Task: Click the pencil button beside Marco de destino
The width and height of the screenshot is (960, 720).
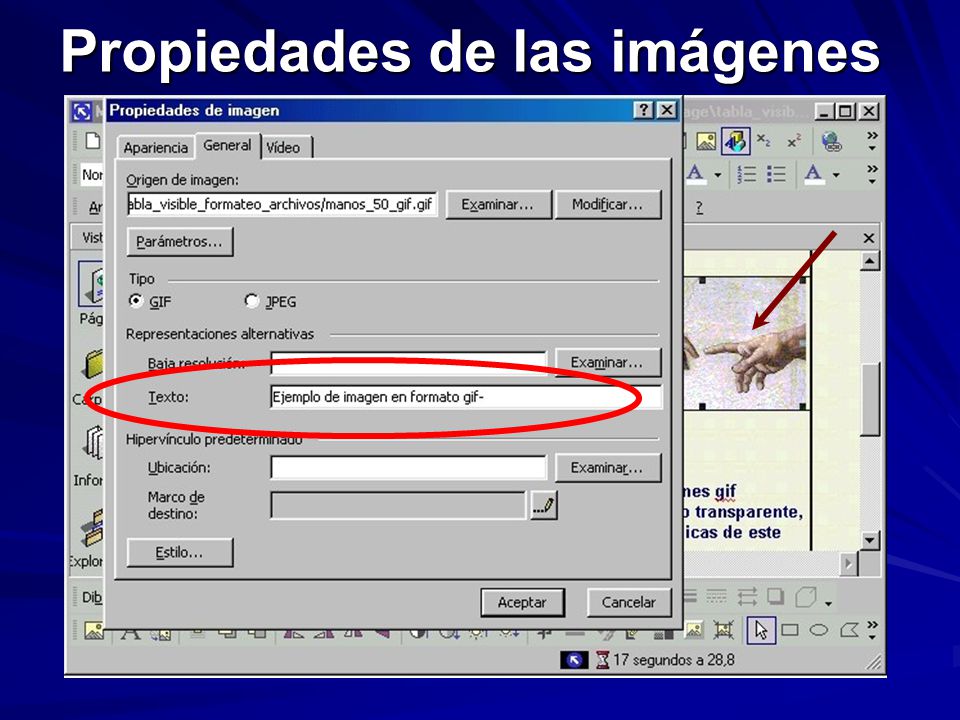Action: 544,506
